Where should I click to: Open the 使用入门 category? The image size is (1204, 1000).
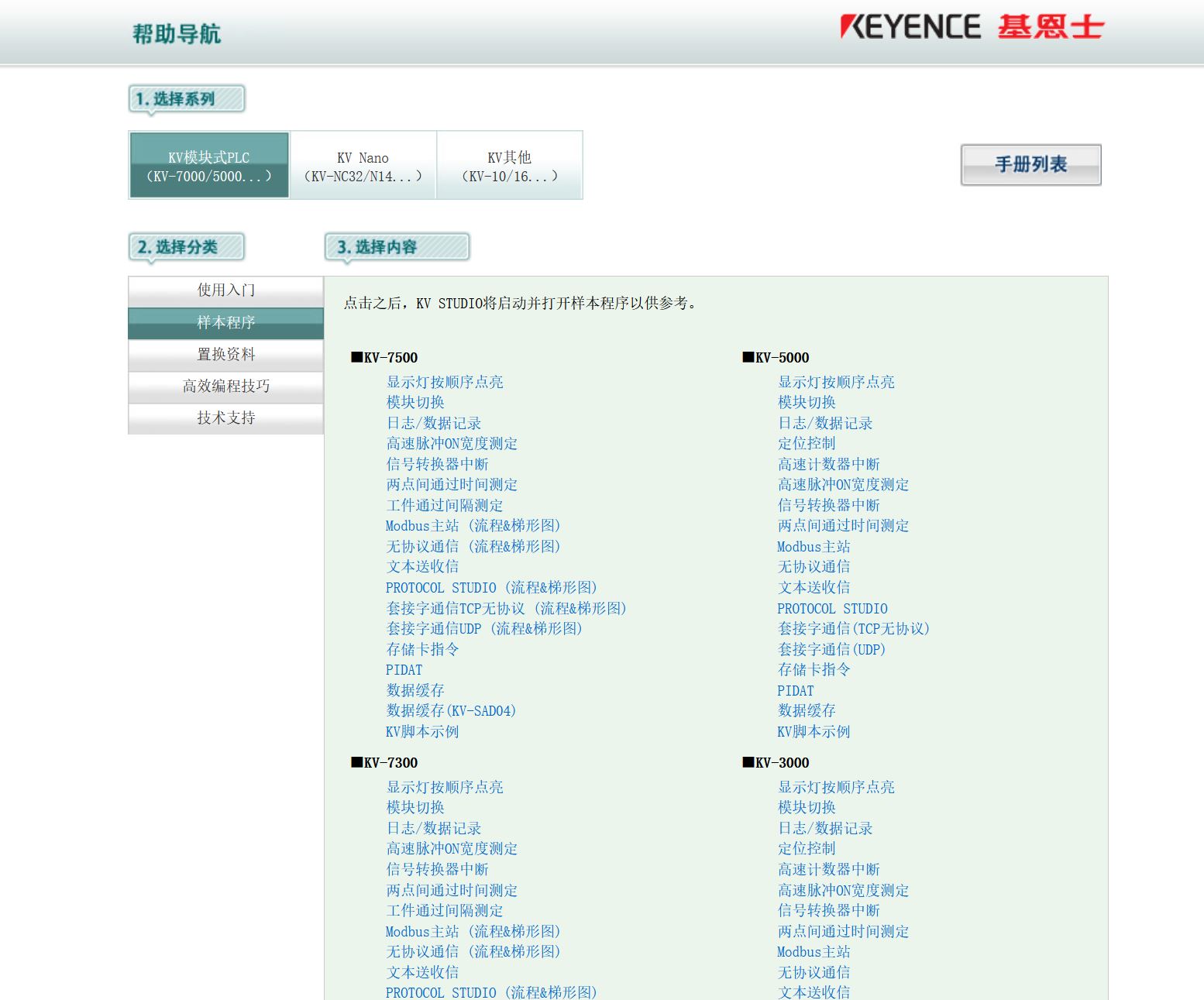coord(225,290)
